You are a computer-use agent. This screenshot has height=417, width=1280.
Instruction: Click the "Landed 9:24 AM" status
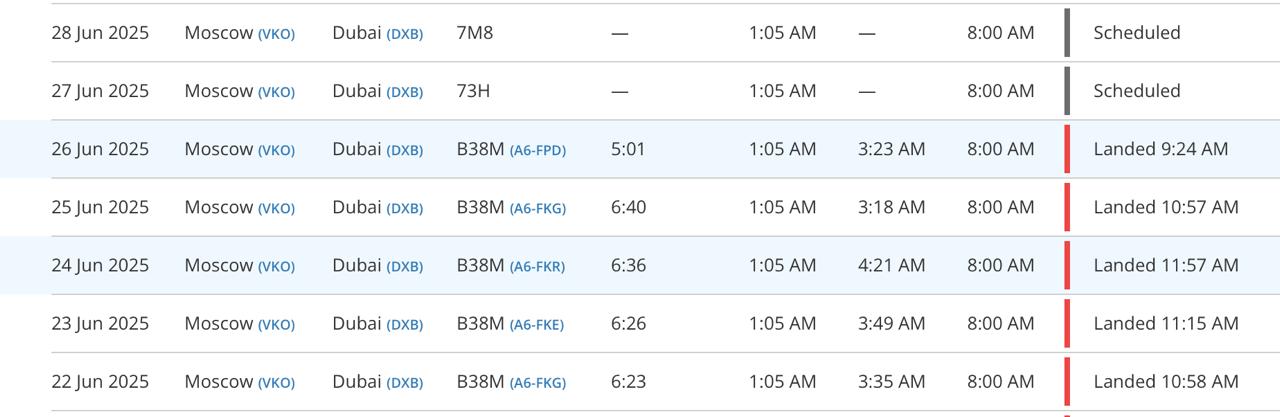tap(1161, 149)
